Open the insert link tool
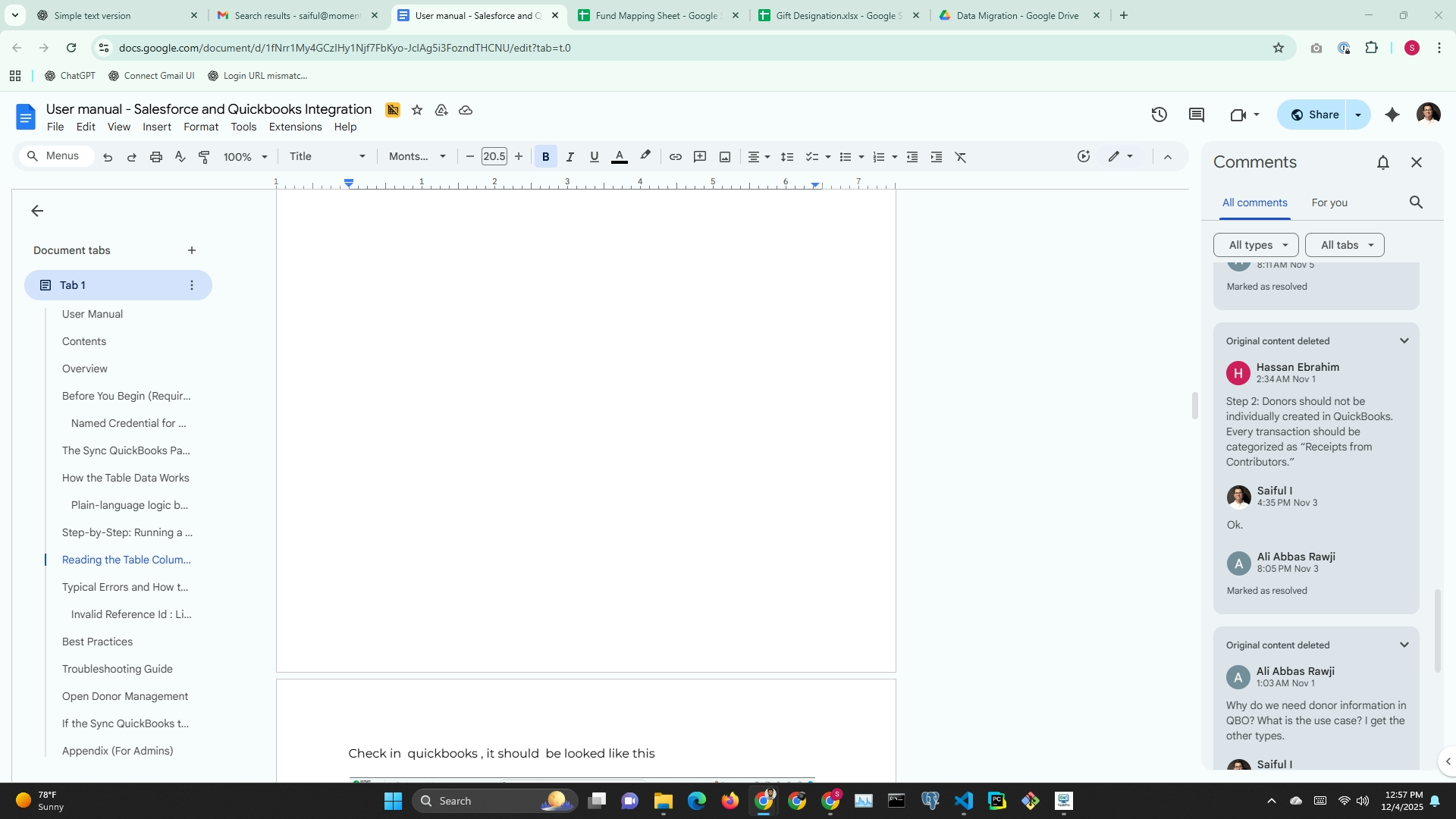This screenshot has height=819, width=1456. pos(675,157)
